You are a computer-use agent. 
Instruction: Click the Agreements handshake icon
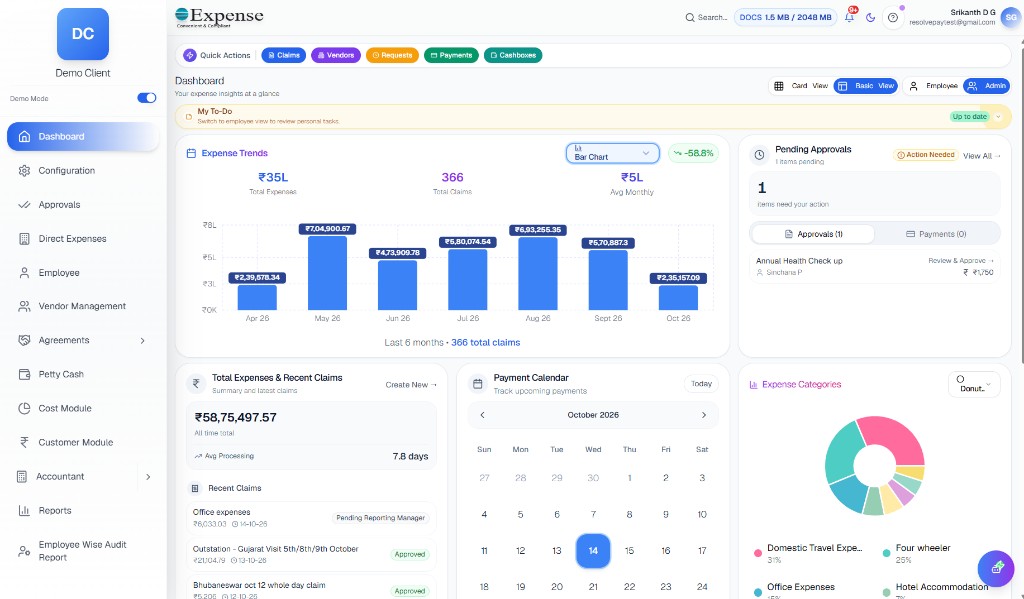[24, 340]
